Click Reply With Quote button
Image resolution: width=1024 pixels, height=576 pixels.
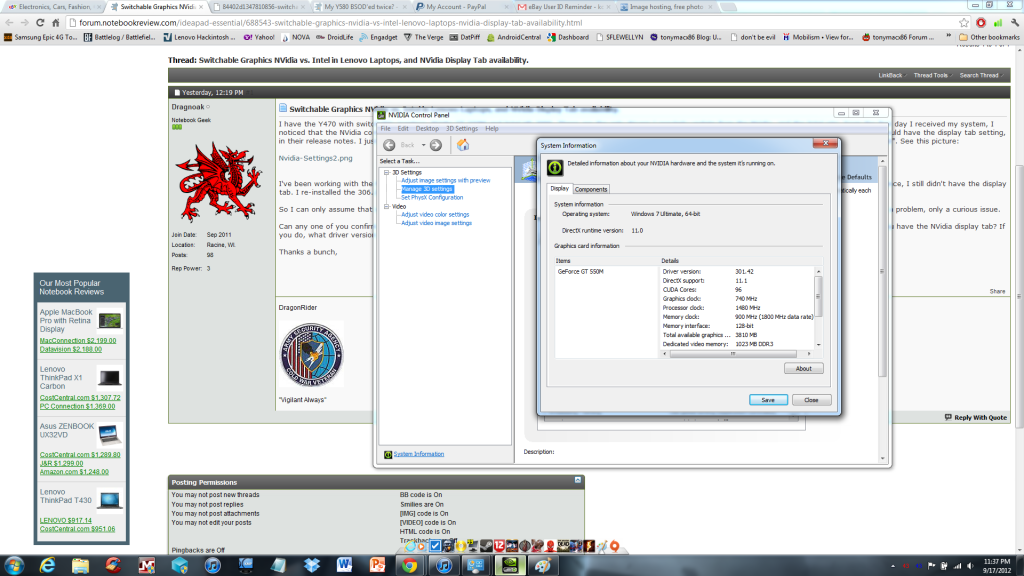976,417
